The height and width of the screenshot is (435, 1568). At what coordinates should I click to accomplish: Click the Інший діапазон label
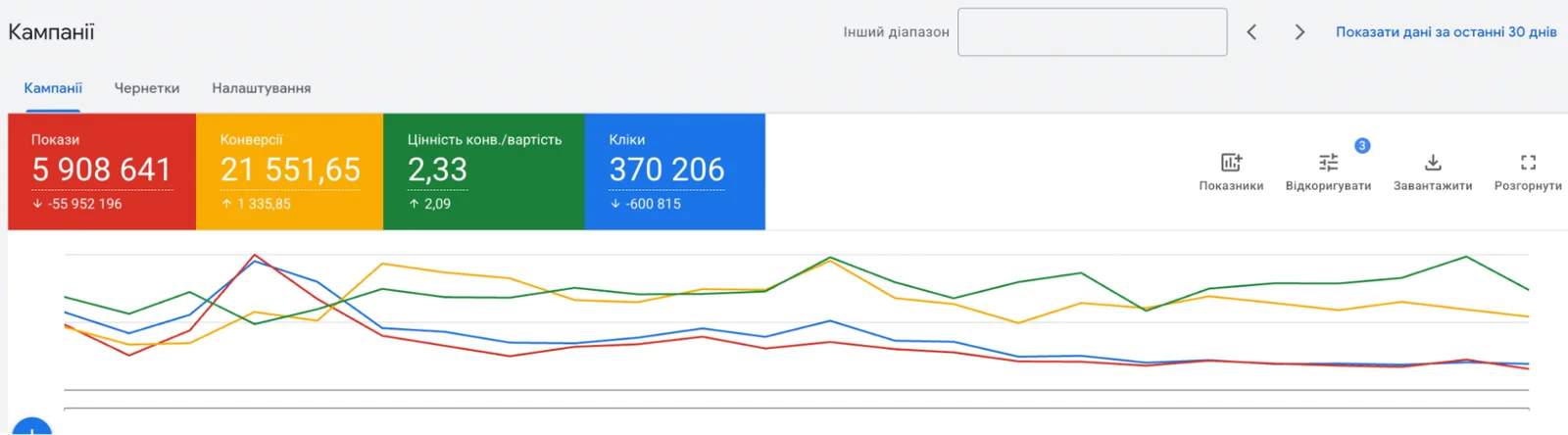click(896, 32)
